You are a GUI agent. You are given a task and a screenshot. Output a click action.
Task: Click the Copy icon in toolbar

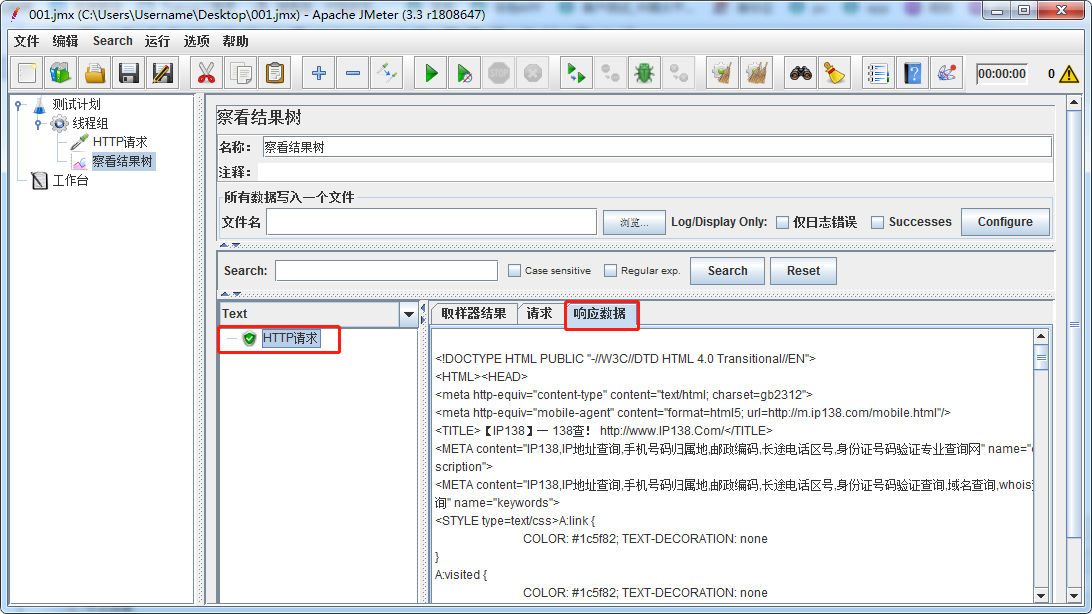point(241,73)
